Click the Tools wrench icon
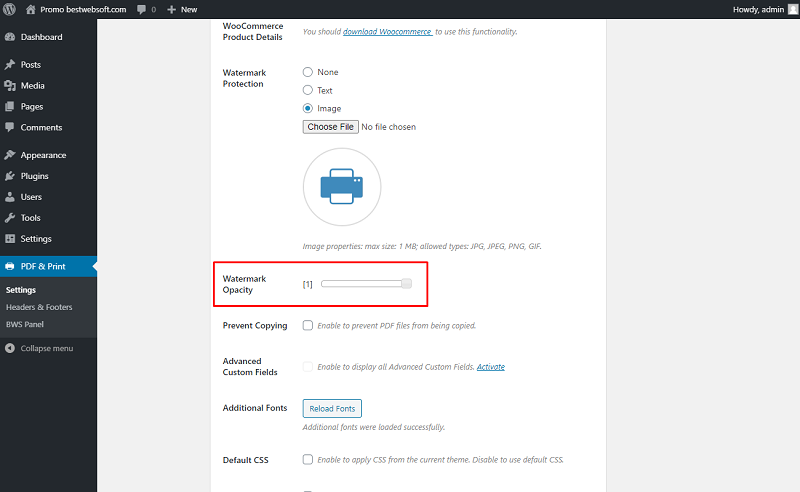This screenshot has width=800, height=492. (x=10, y=217)
